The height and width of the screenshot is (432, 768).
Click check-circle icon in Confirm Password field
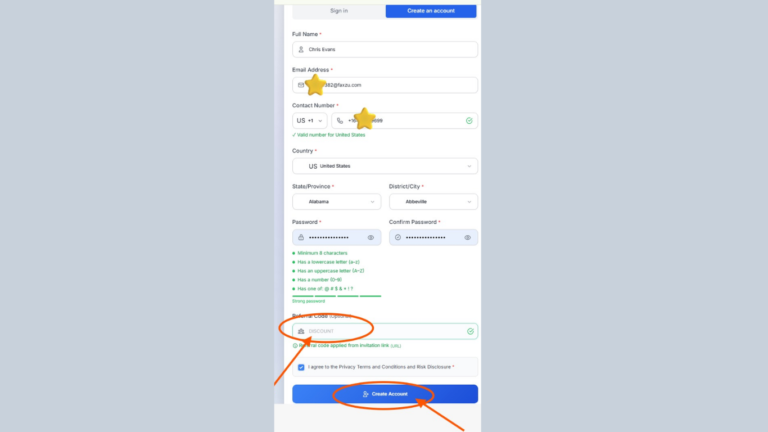[398, 238]
